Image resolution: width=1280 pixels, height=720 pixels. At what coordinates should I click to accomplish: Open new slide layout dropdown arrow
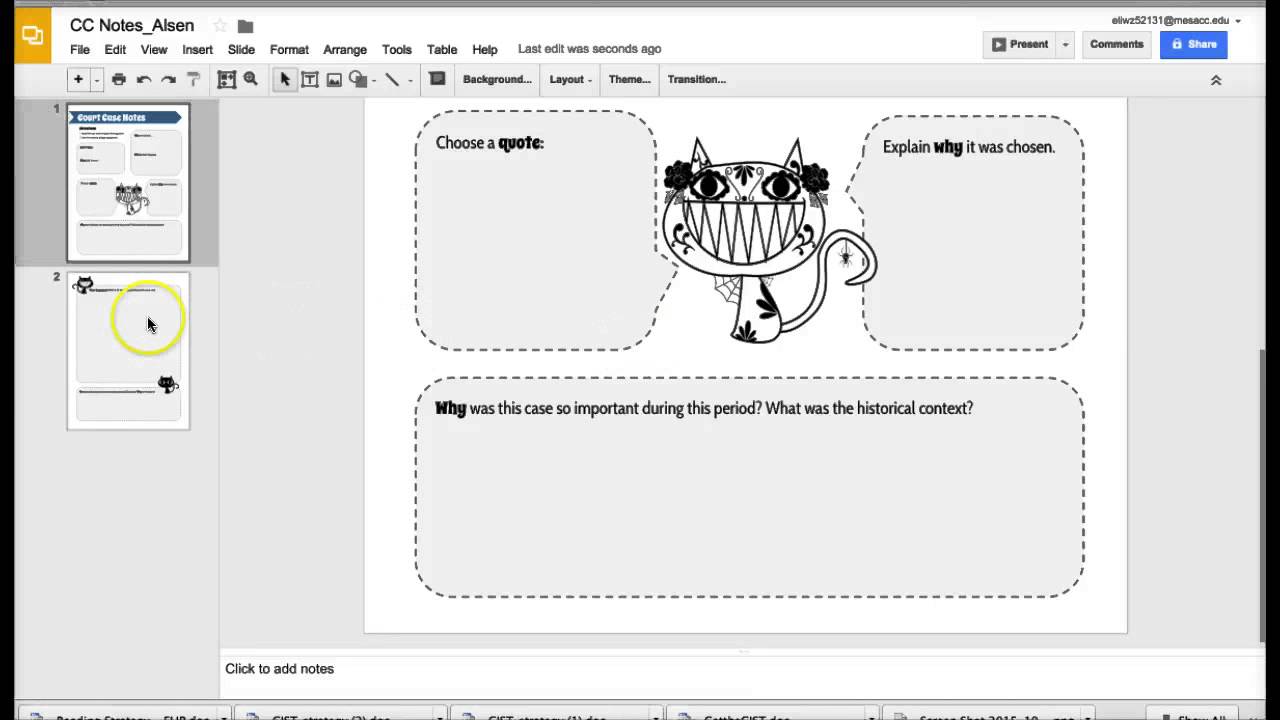97,80
